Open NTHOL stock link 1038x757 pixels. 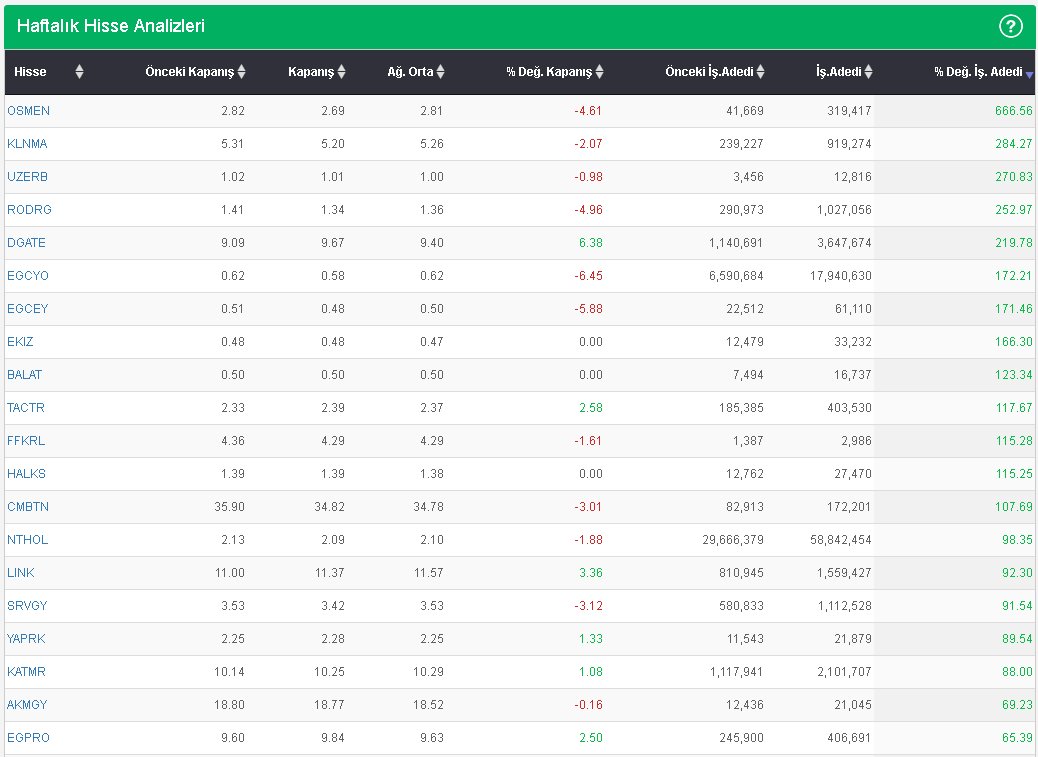(28, 540)
